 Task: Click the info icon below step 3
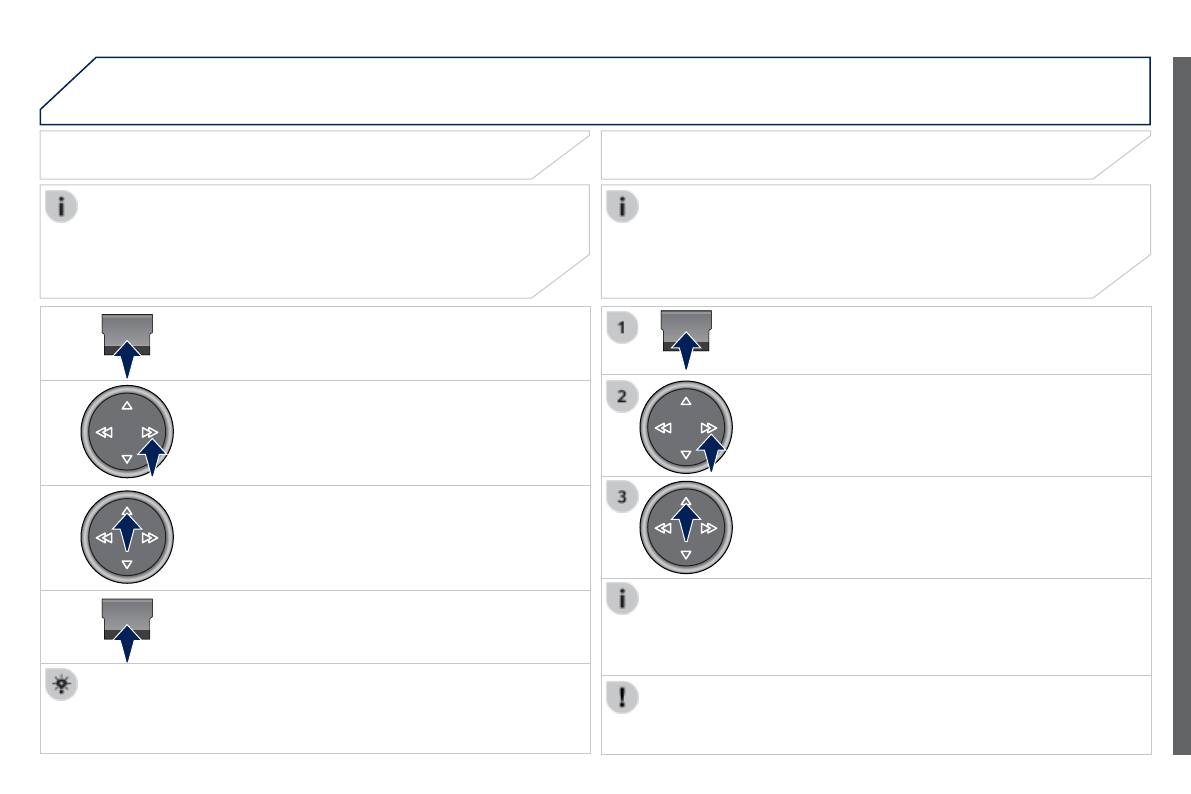622,599
